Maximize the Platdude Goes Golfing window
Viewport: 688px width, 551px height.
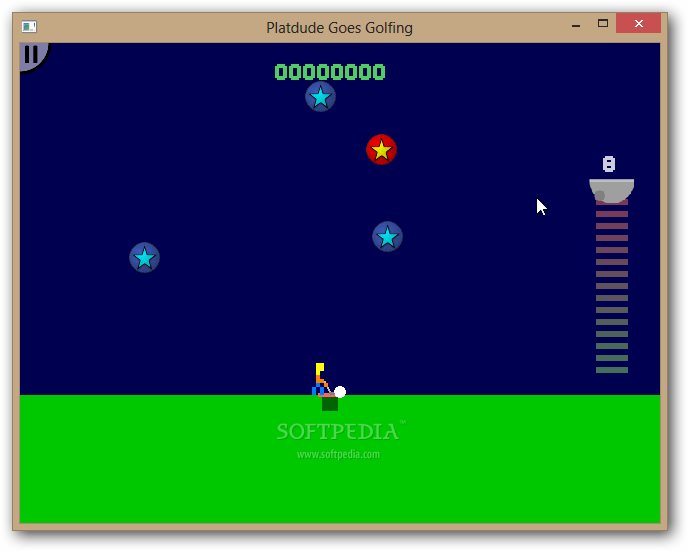[603, 24]
